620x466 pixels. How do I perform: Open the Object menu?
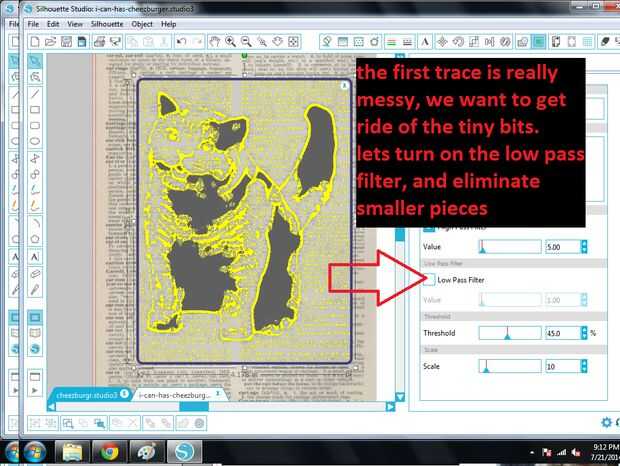[142, 24]
